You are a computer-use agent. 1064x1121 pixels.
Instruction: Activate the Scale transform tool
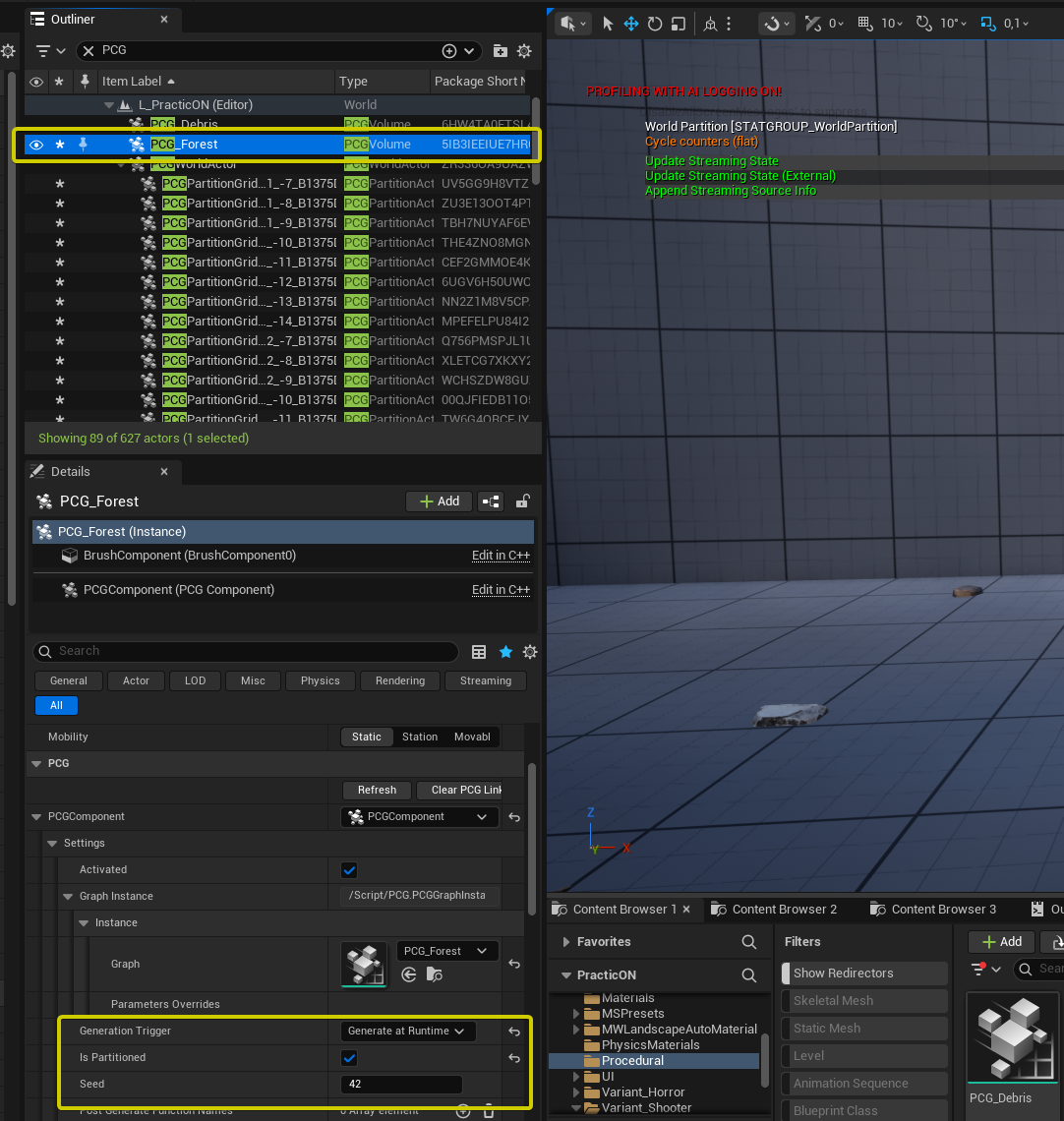679,24
